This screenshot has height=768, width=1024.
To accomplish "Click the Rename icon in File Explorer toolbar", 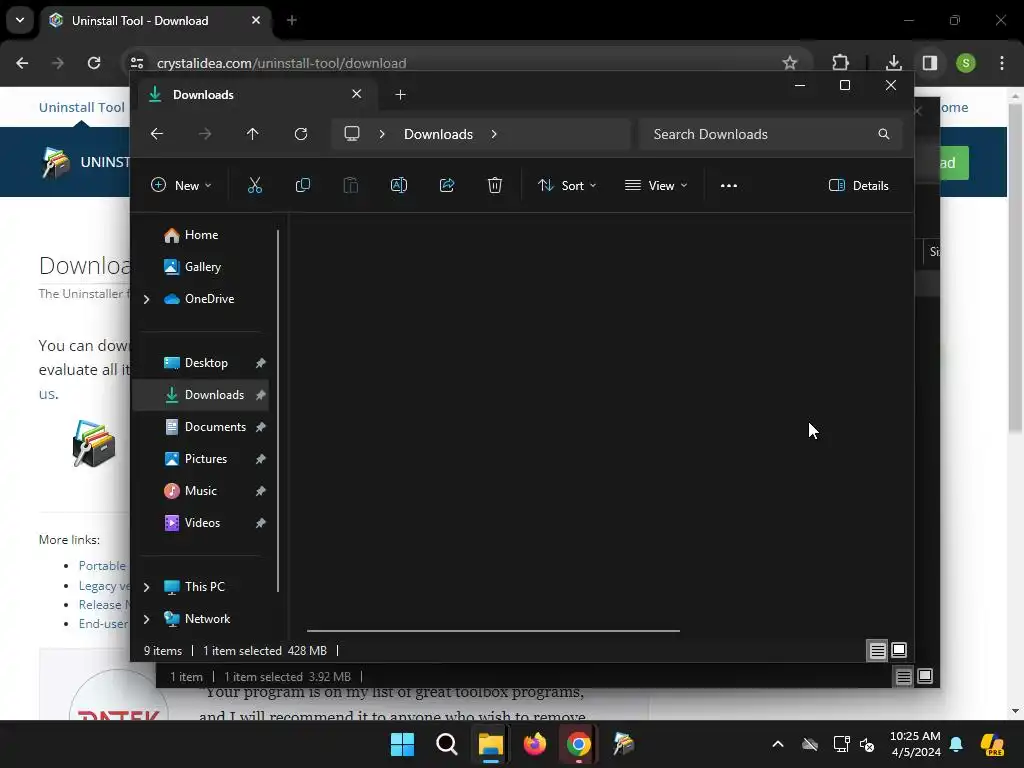I will [399, 185].
